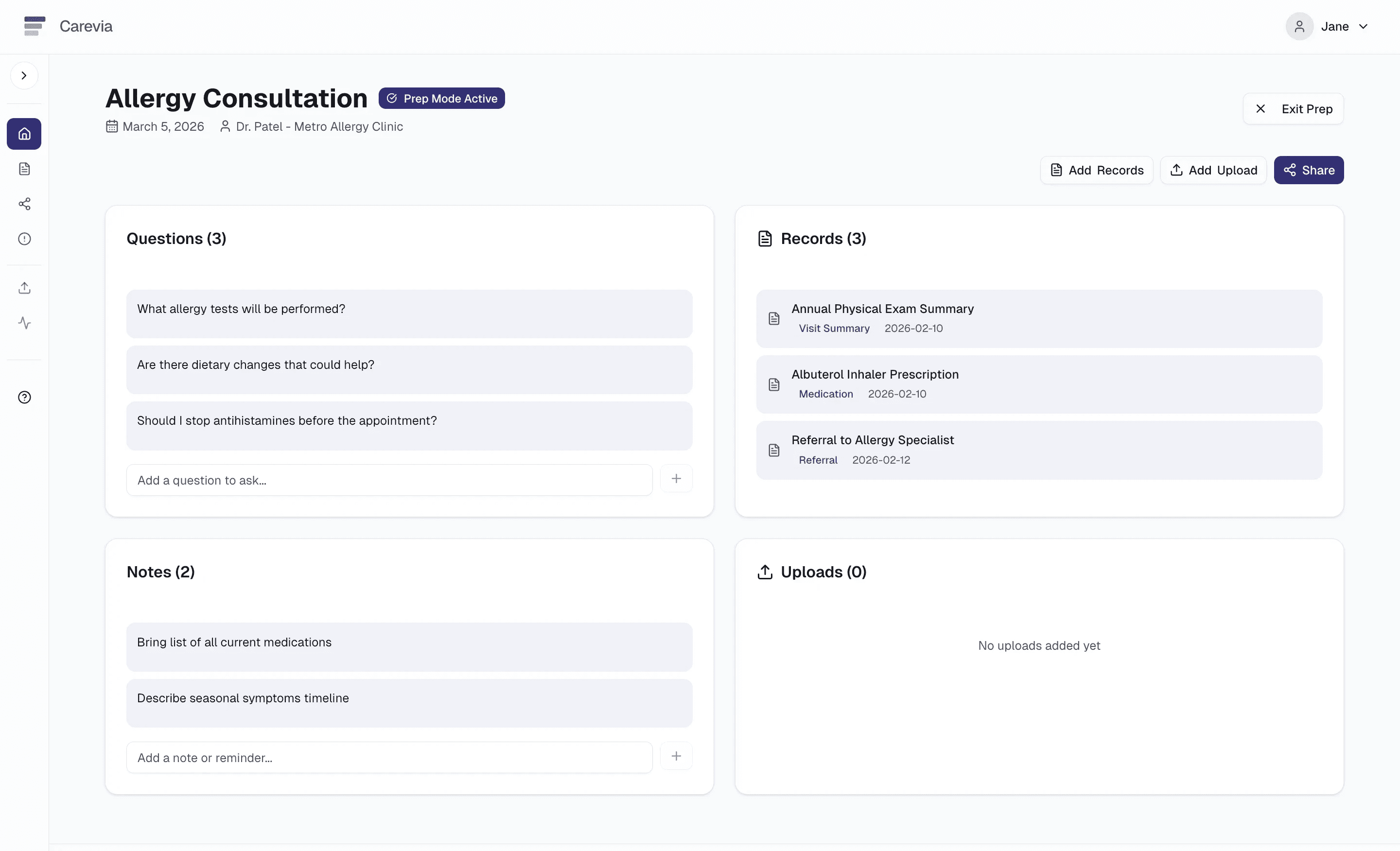This screenshot has height=851, width=1400.
Task: Select question about stopping antihistamines
Action: coord(409,426)
